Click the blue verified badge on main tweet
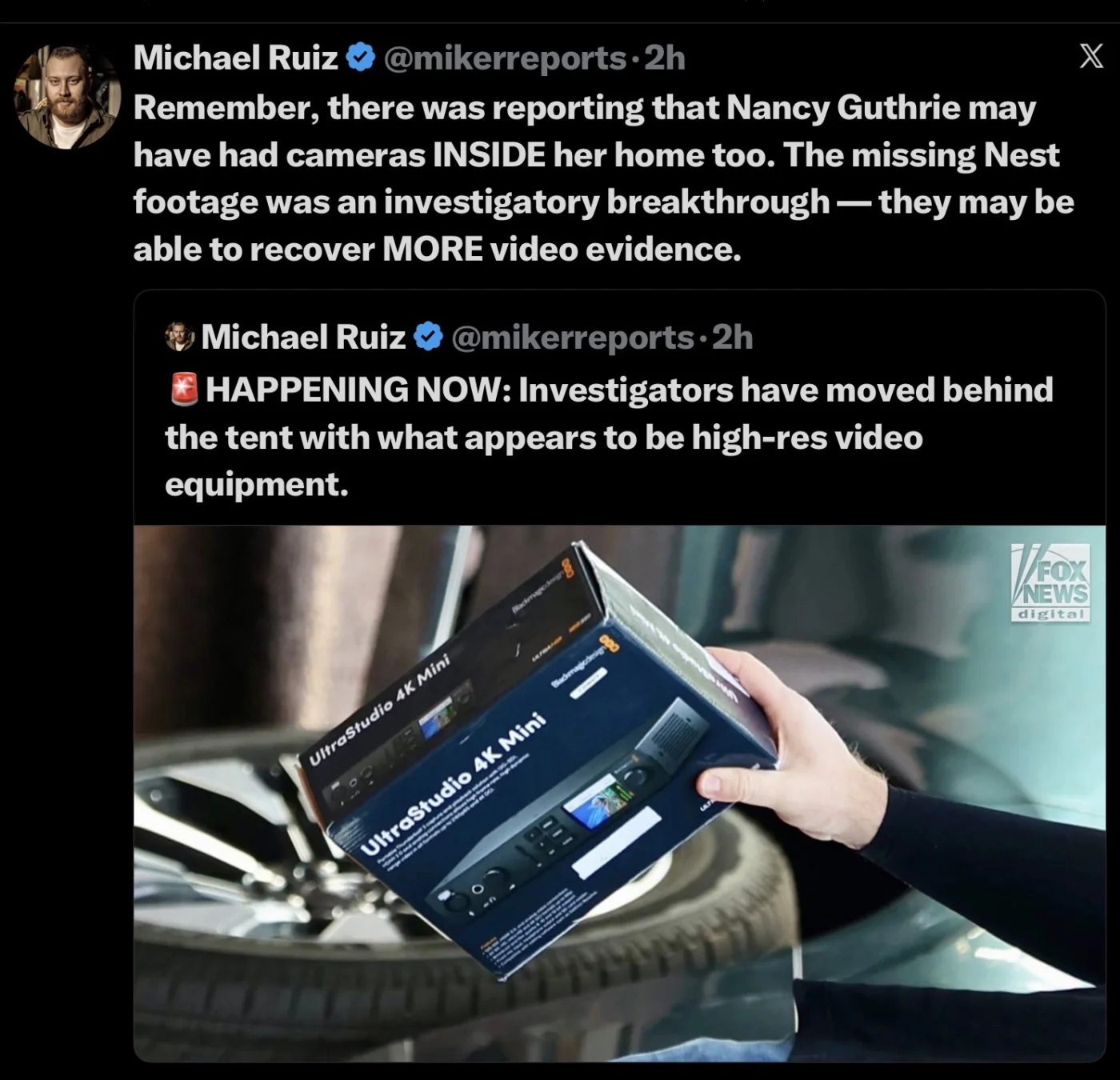 [362, 58]
